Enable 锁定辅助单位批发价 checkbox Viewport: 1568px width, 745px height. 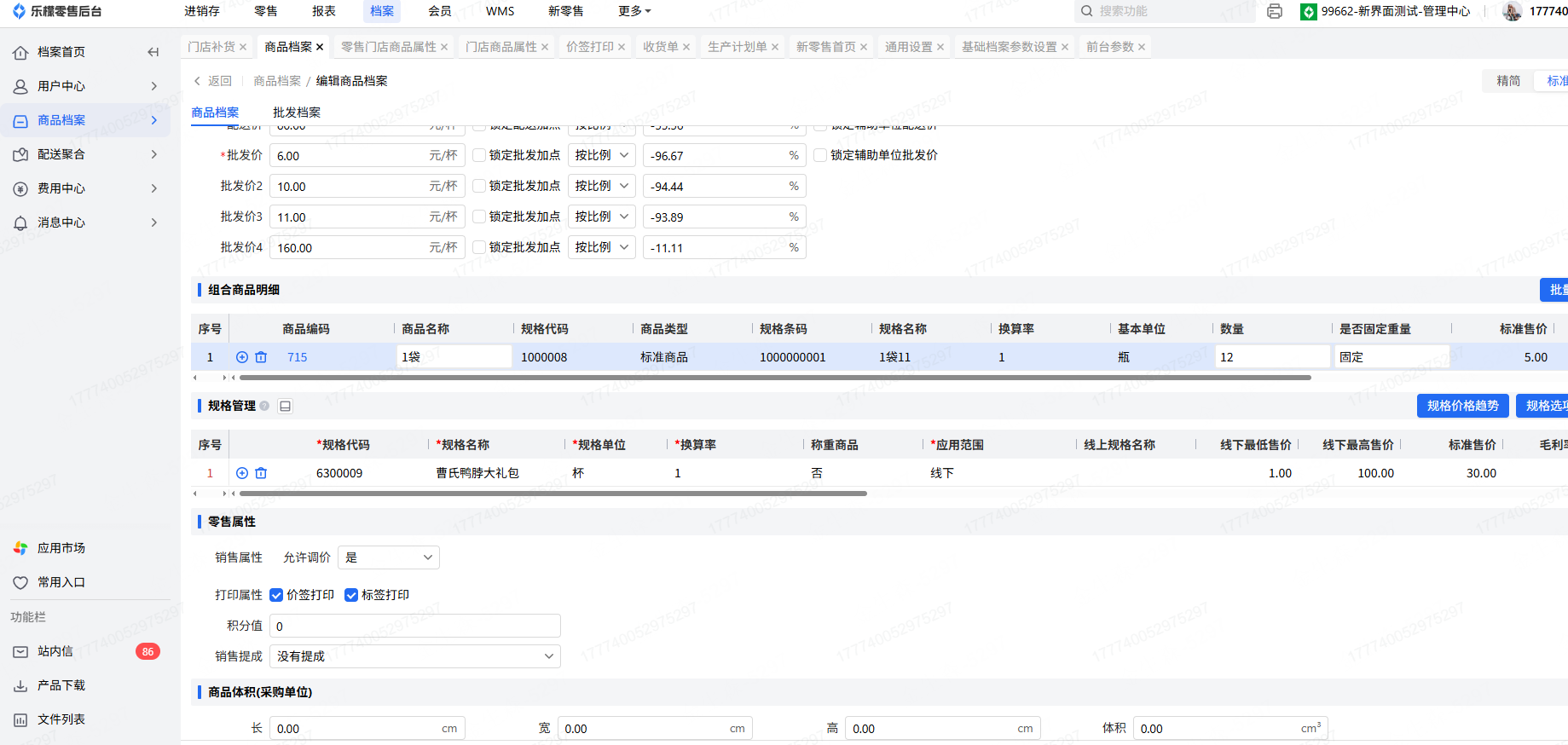(820, 155)
